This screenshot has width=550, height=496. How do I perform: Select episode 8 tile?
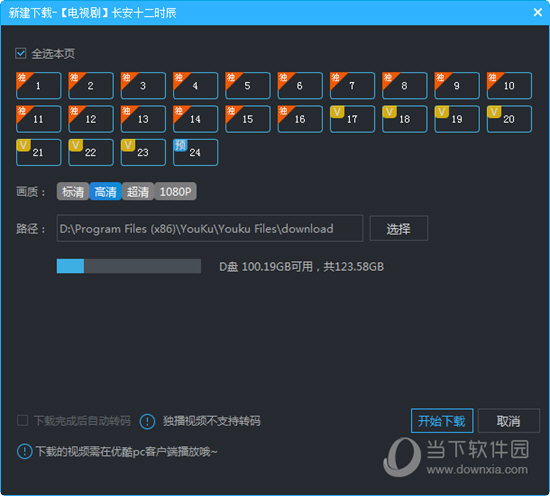(x=404, y=86)
